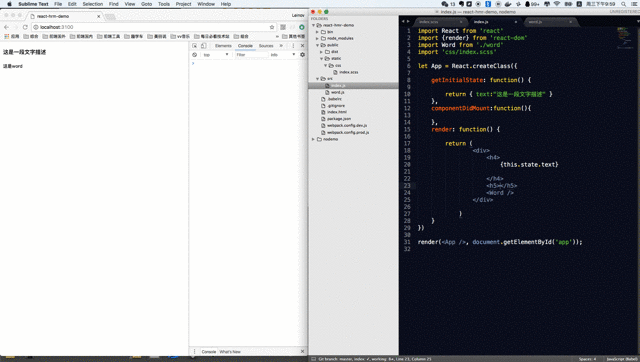The height and width of the screenshot is (362, 640).
Task: Activate the DevTools inspect element icon
Action: click(195, 46)
